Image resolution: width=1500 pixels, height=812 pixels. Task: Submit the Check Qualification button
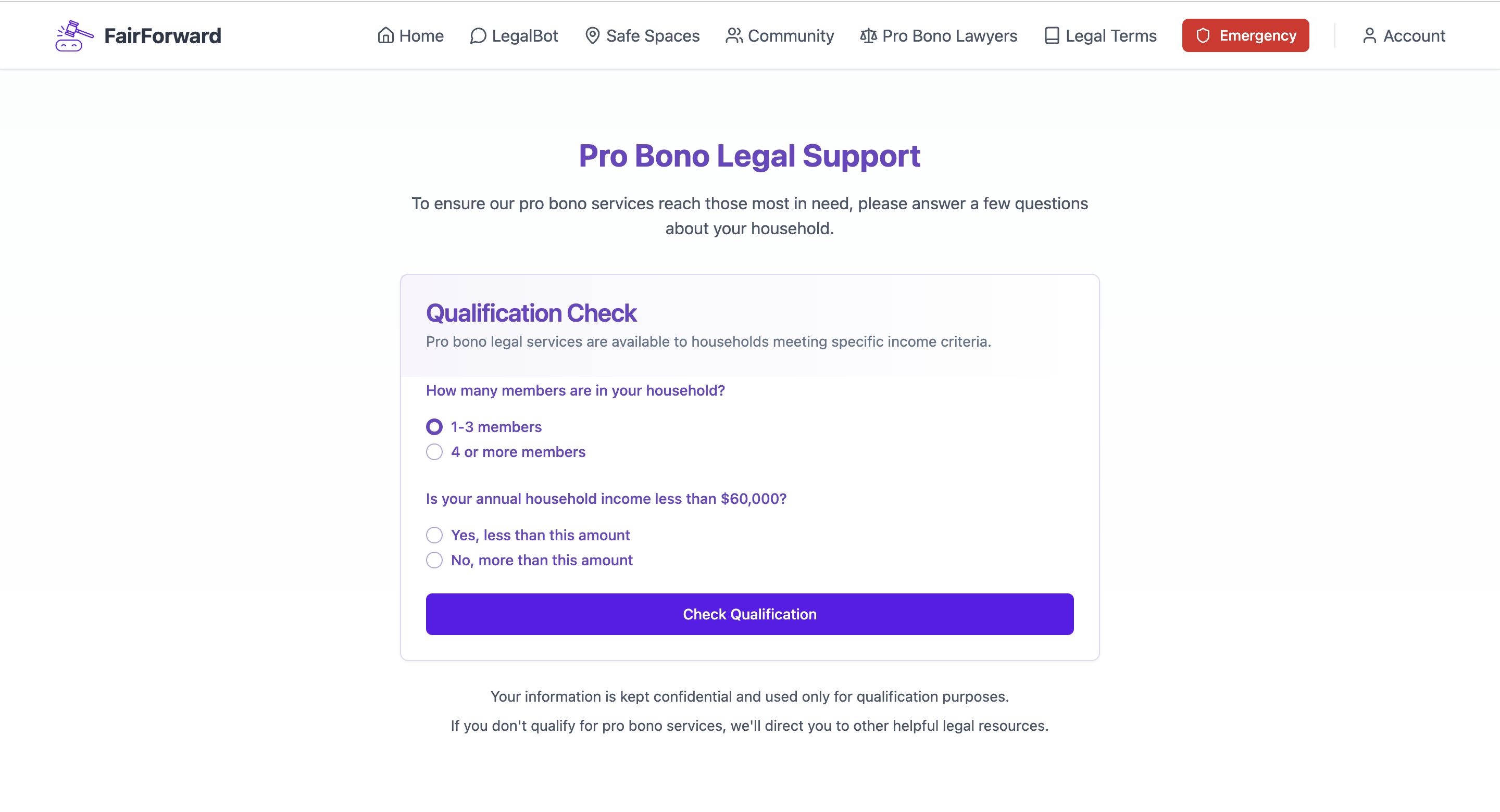[x=749, y=614]
